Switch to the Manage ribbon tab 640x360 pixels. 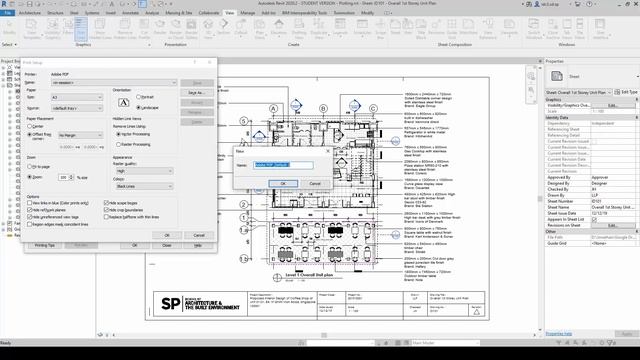247,13
